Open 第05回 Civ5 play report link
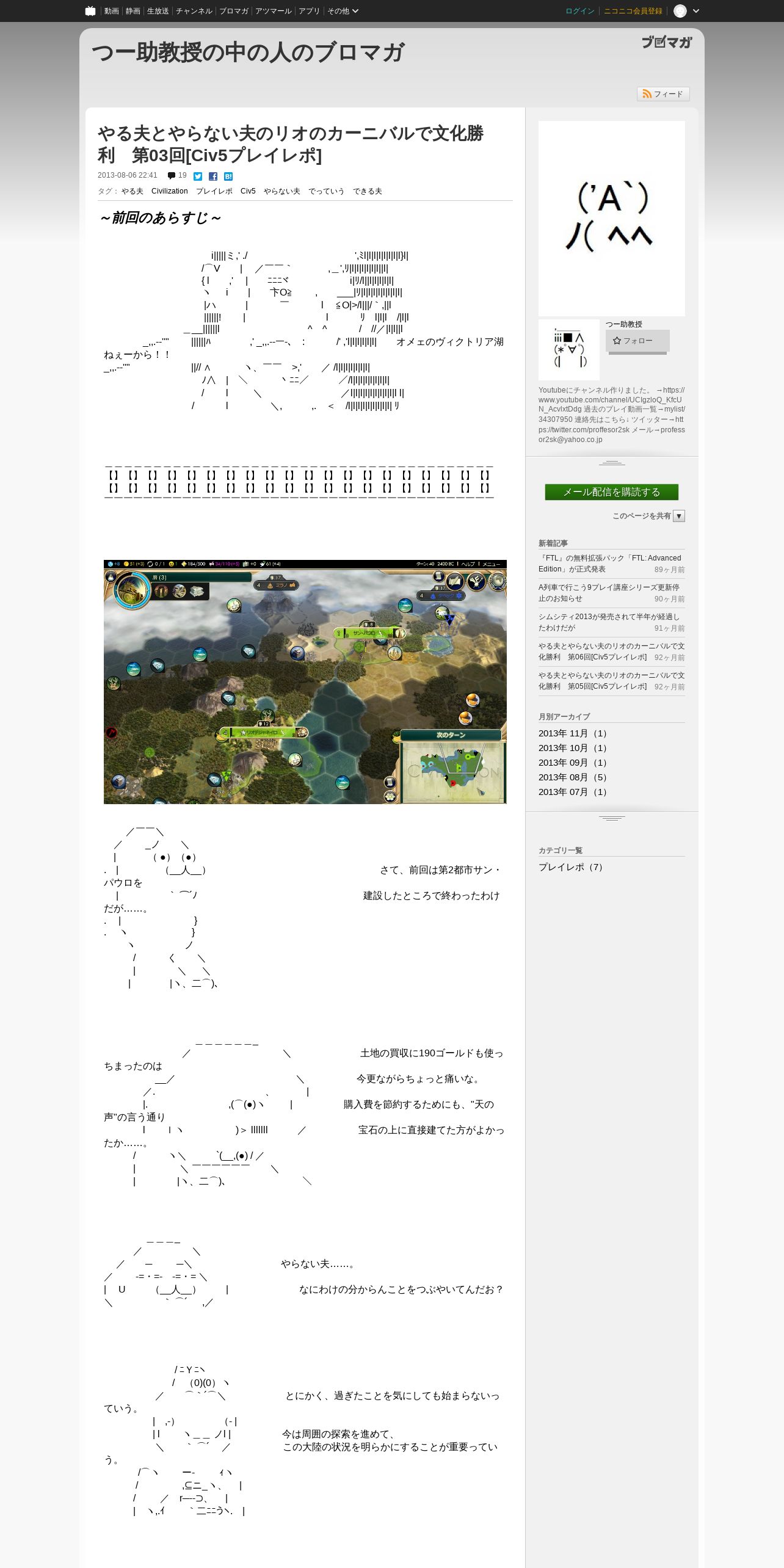This screenshot has height=1568, width=784. click(x=611, y=681)
